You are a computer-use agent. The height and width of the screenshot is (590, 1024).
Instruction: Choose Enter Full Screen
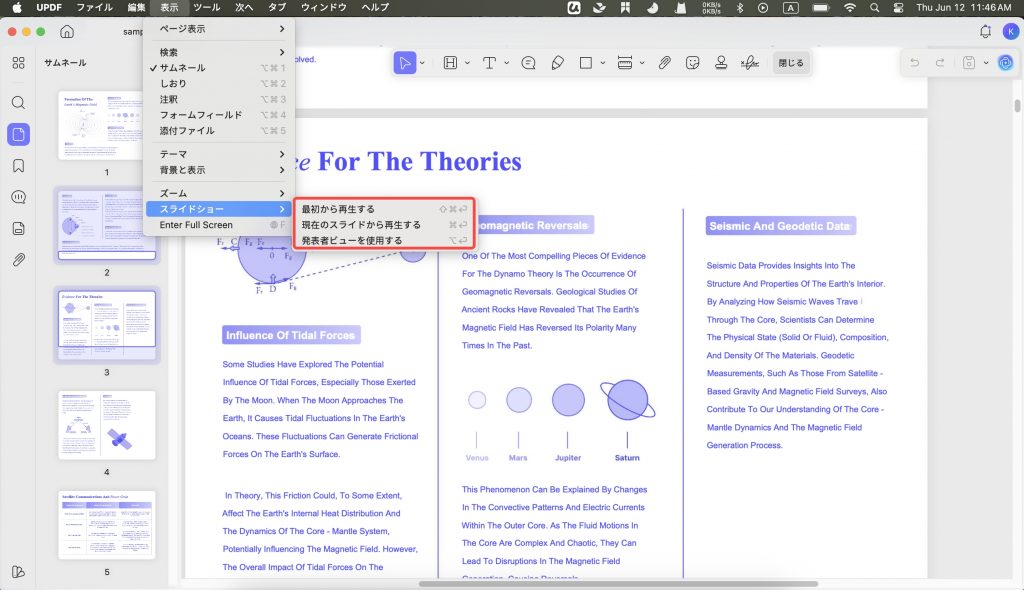click(219, 225)
